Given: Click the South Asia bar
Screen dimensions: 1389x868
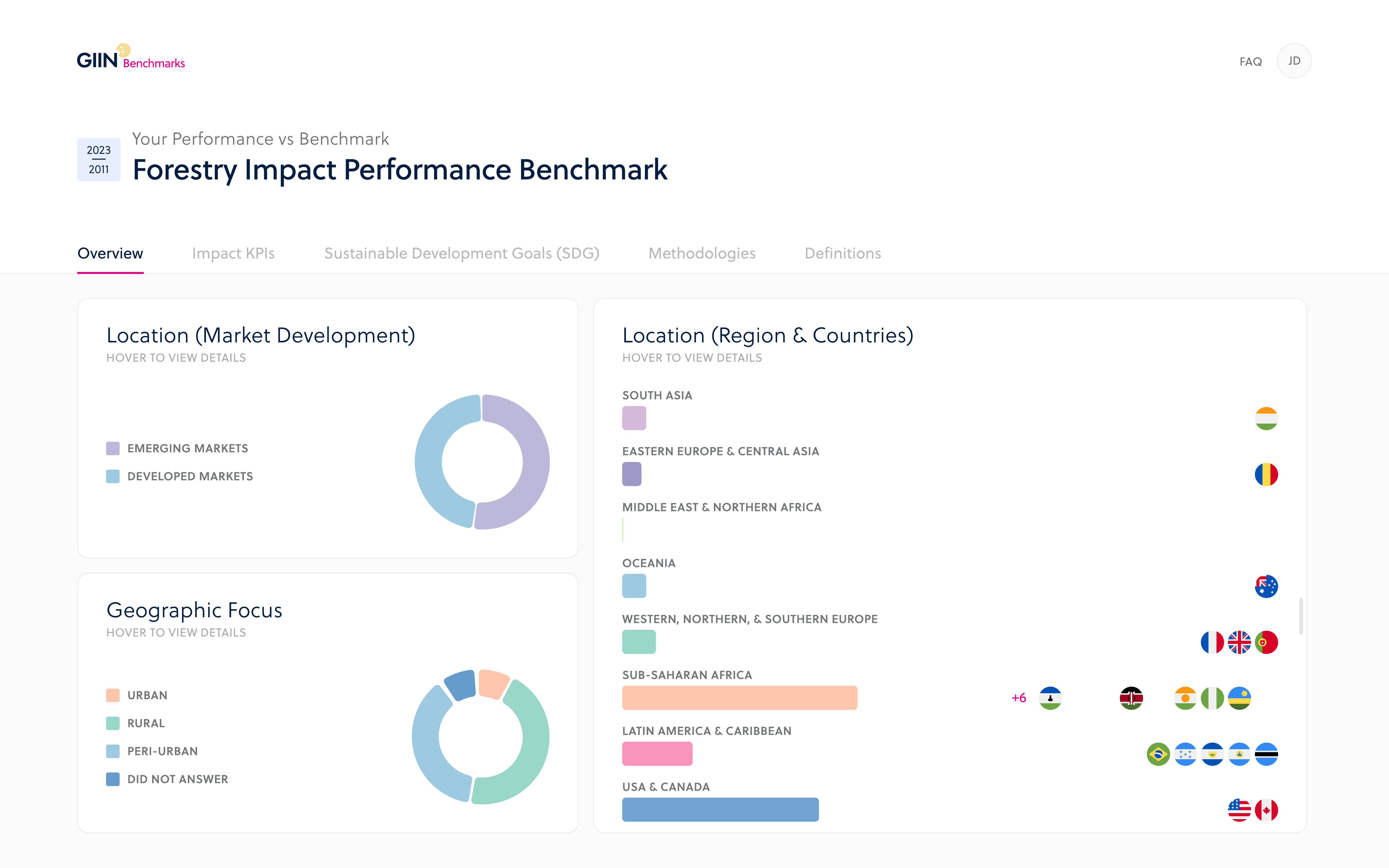Looking at the screenshot, I should 634,418.
